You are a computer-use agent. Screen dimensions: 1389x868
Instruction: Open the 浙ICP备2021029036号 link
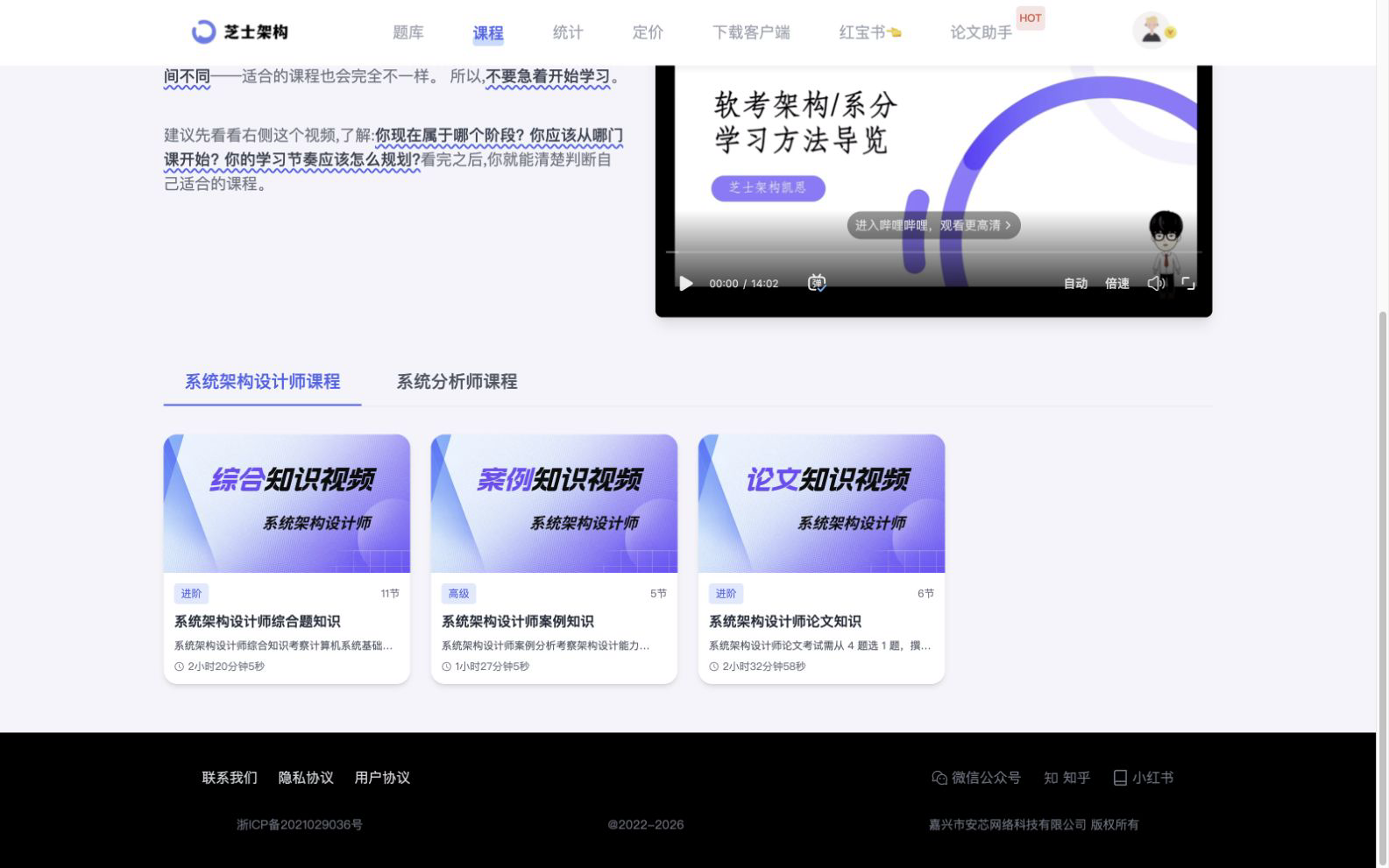(x=300, y=825)
